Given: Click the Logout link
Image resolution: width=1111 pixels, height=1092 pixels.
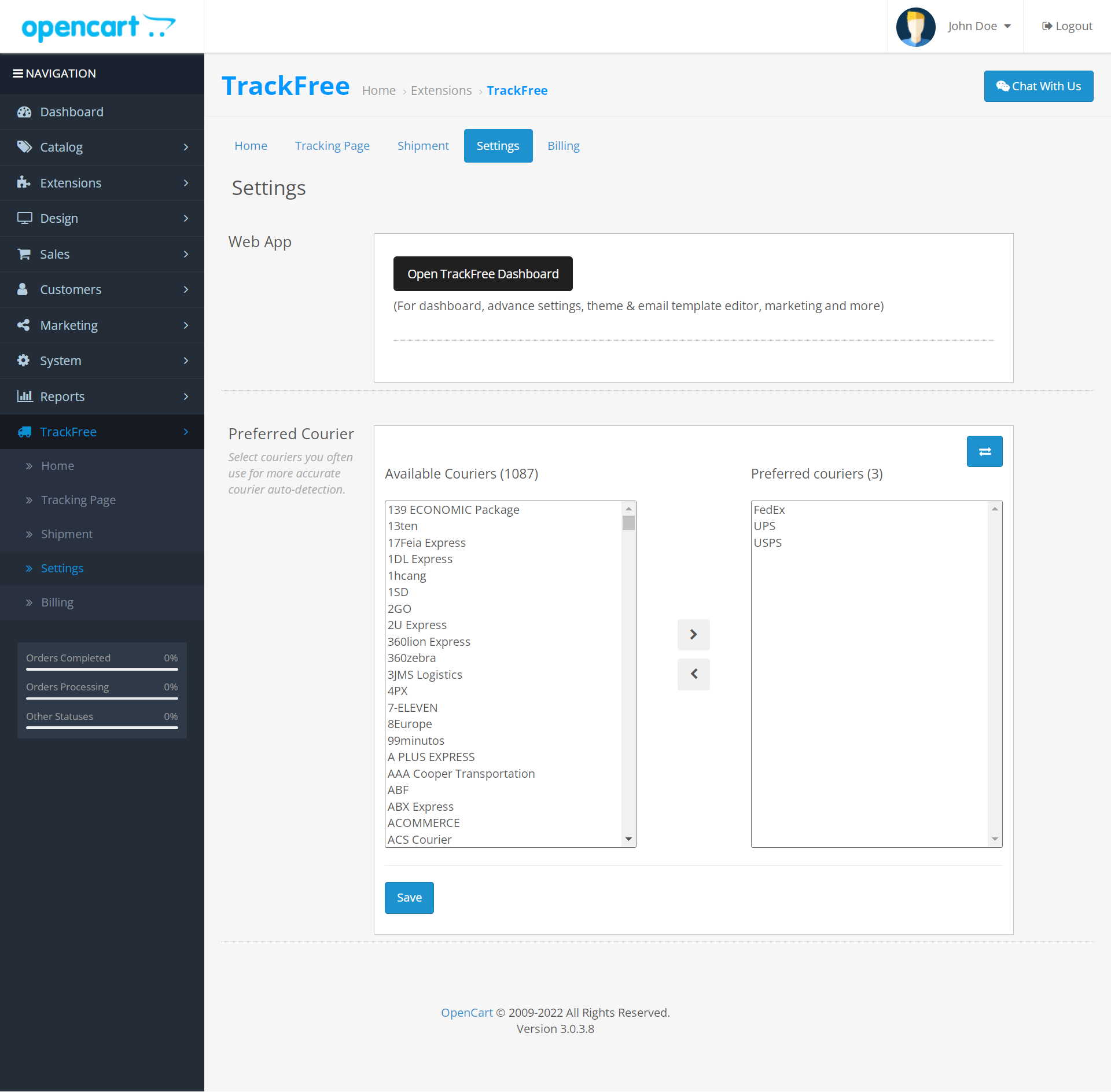Looking at the screenshot, I should [x=1067, y=26].
